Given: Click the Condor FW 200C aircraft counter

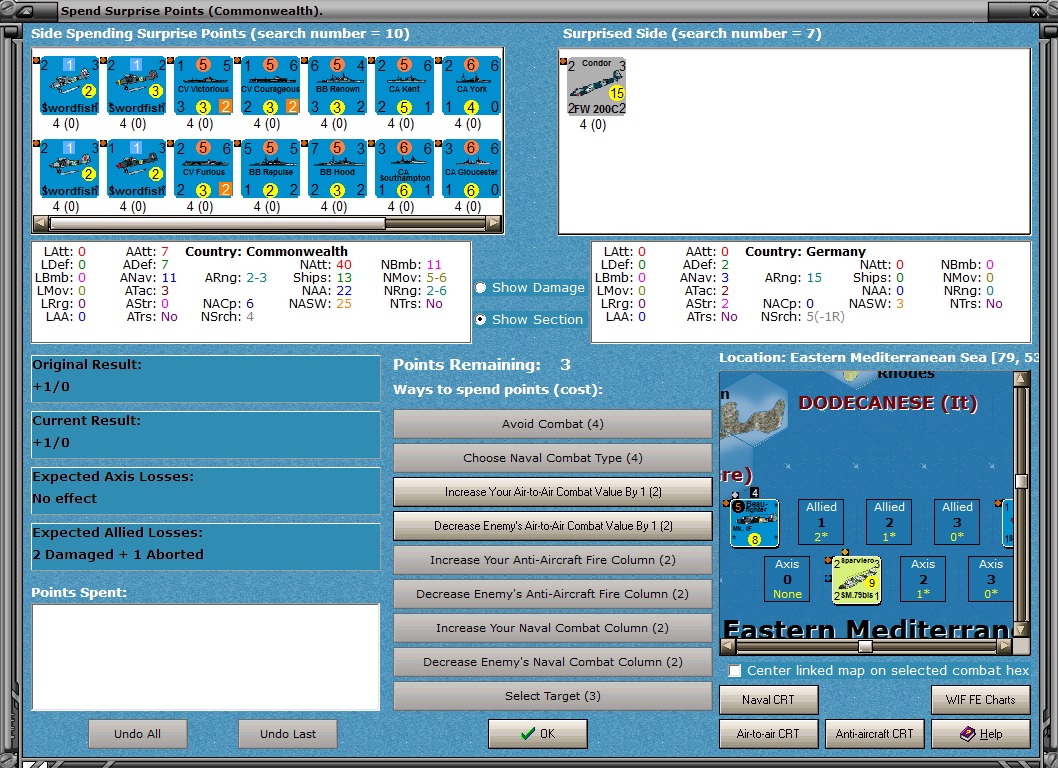Looking at the screenshot, I should pos(596,86).
